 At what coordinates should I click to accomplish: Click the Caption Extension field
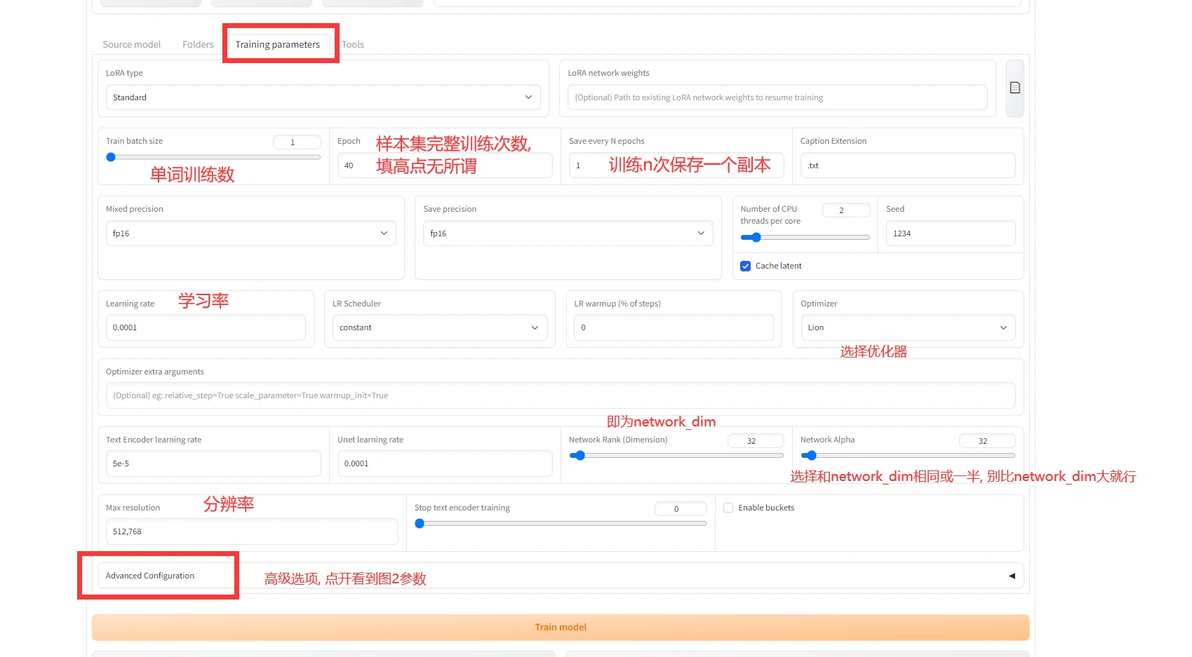[908, 165]
